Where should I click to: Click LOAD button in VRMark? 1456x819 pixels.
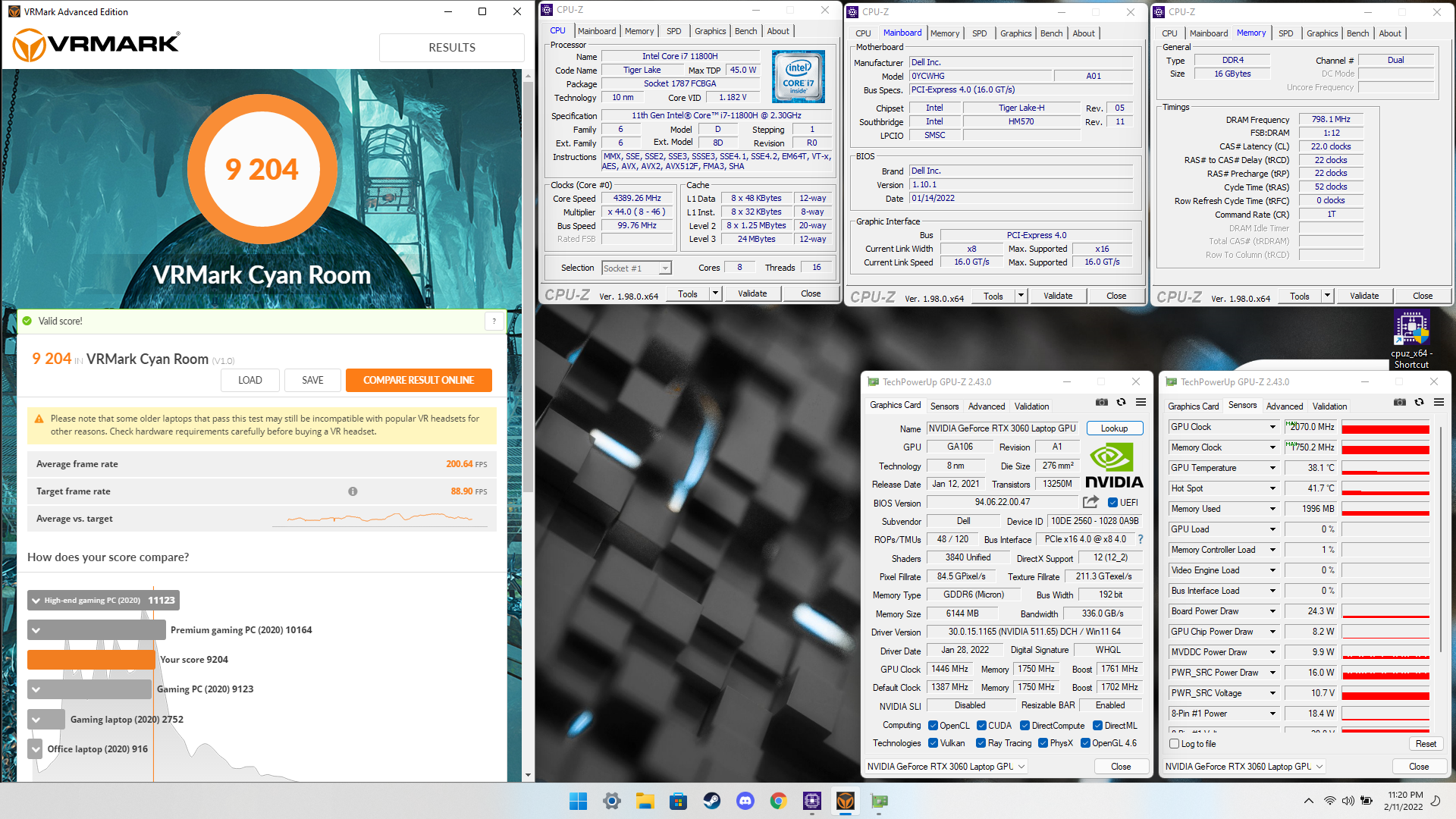point(250,380)
